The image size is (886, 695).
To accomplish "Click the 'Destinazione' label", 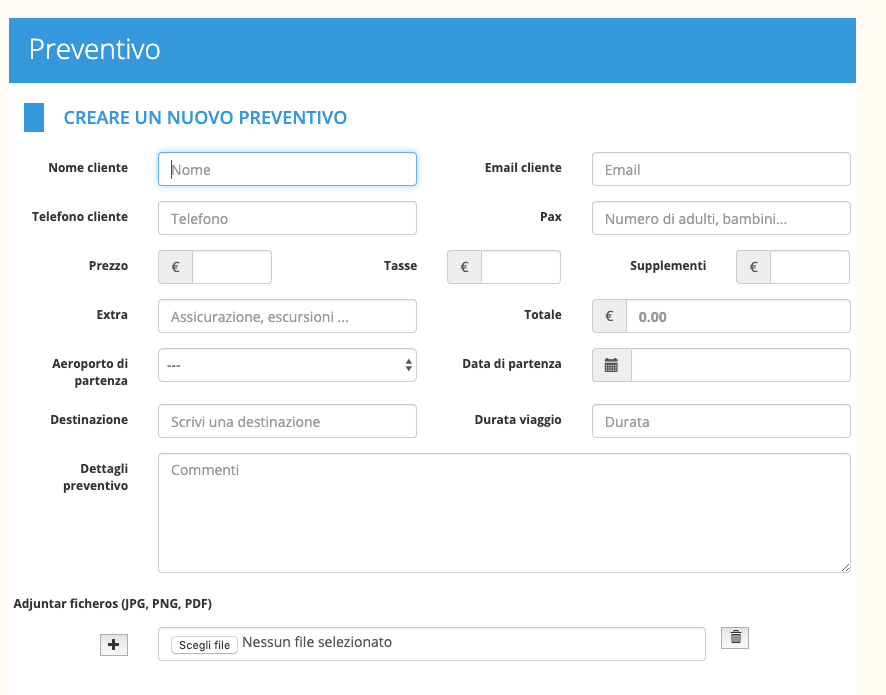I will [x=89, y=420].
